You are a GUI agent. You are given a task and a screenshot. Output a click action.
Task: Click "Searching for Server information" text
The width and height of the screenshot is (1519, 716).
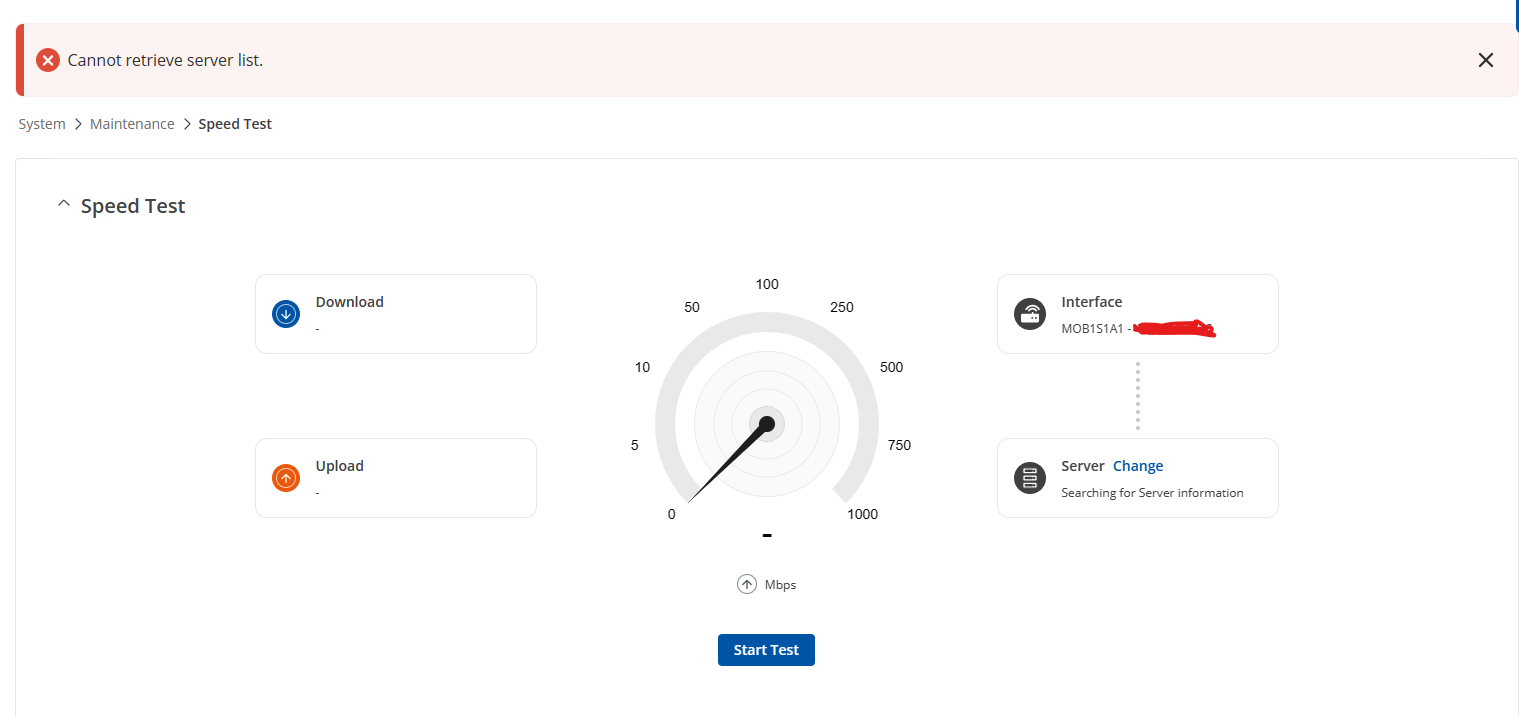point(1152,492)
